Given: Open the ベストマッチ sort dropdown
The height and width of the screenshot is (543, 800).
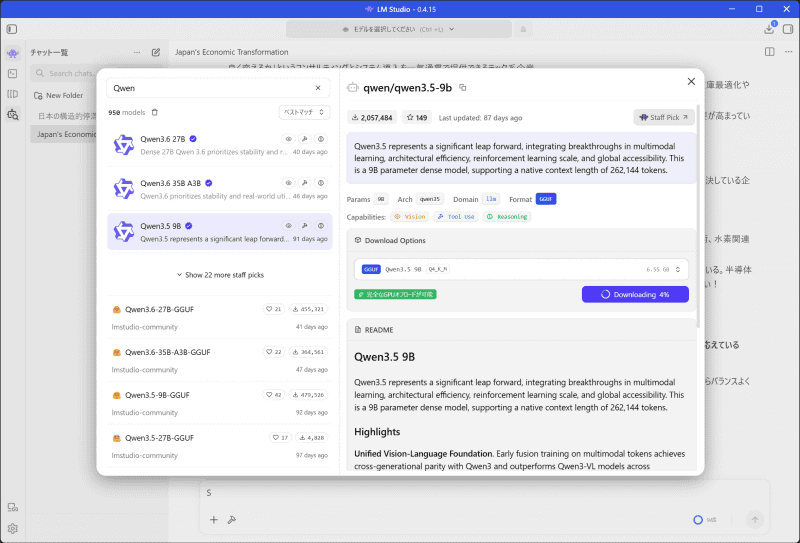Looking at the screenshot, I should pyautogui.click(x=304, y=112).
